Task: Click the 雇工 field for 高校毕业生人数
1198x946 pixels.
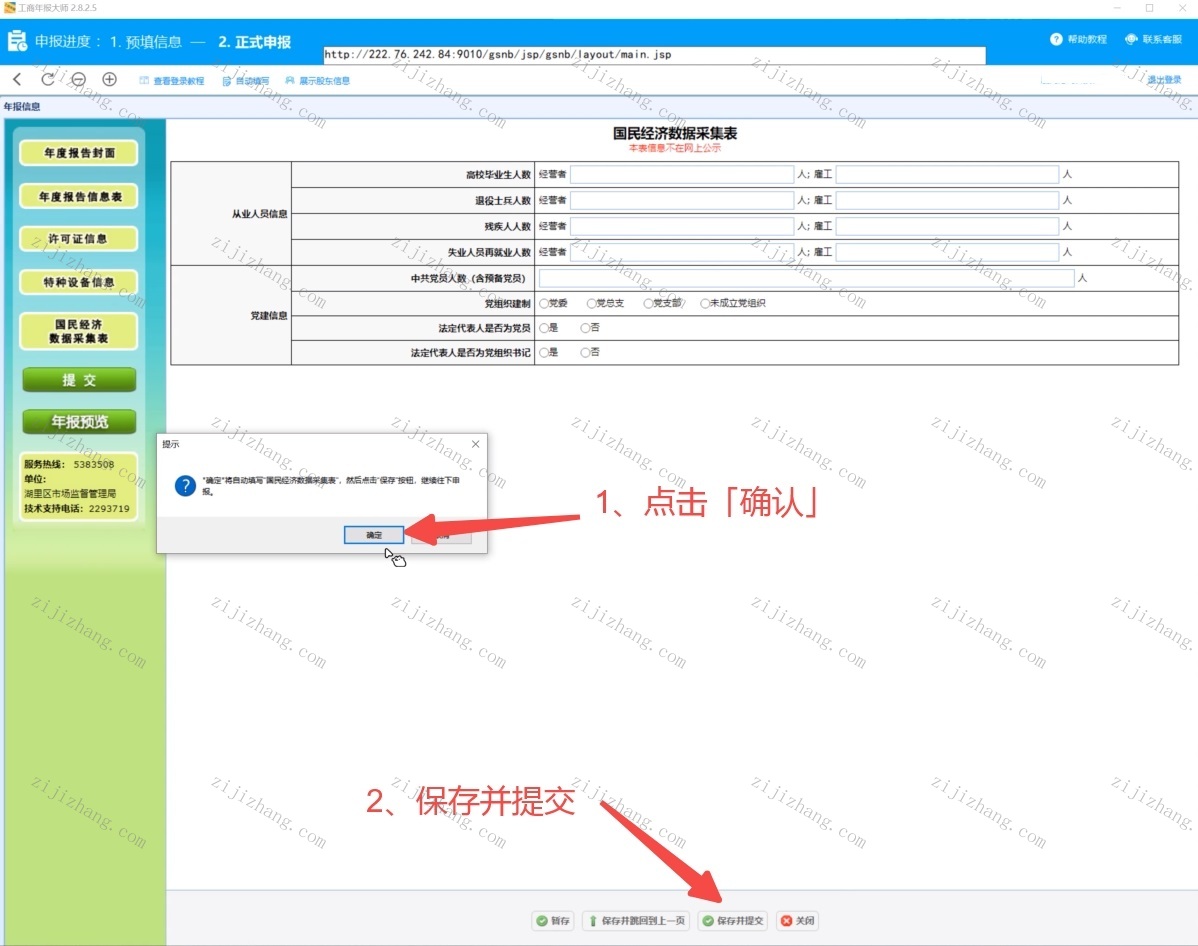Action: click(947, 174)
